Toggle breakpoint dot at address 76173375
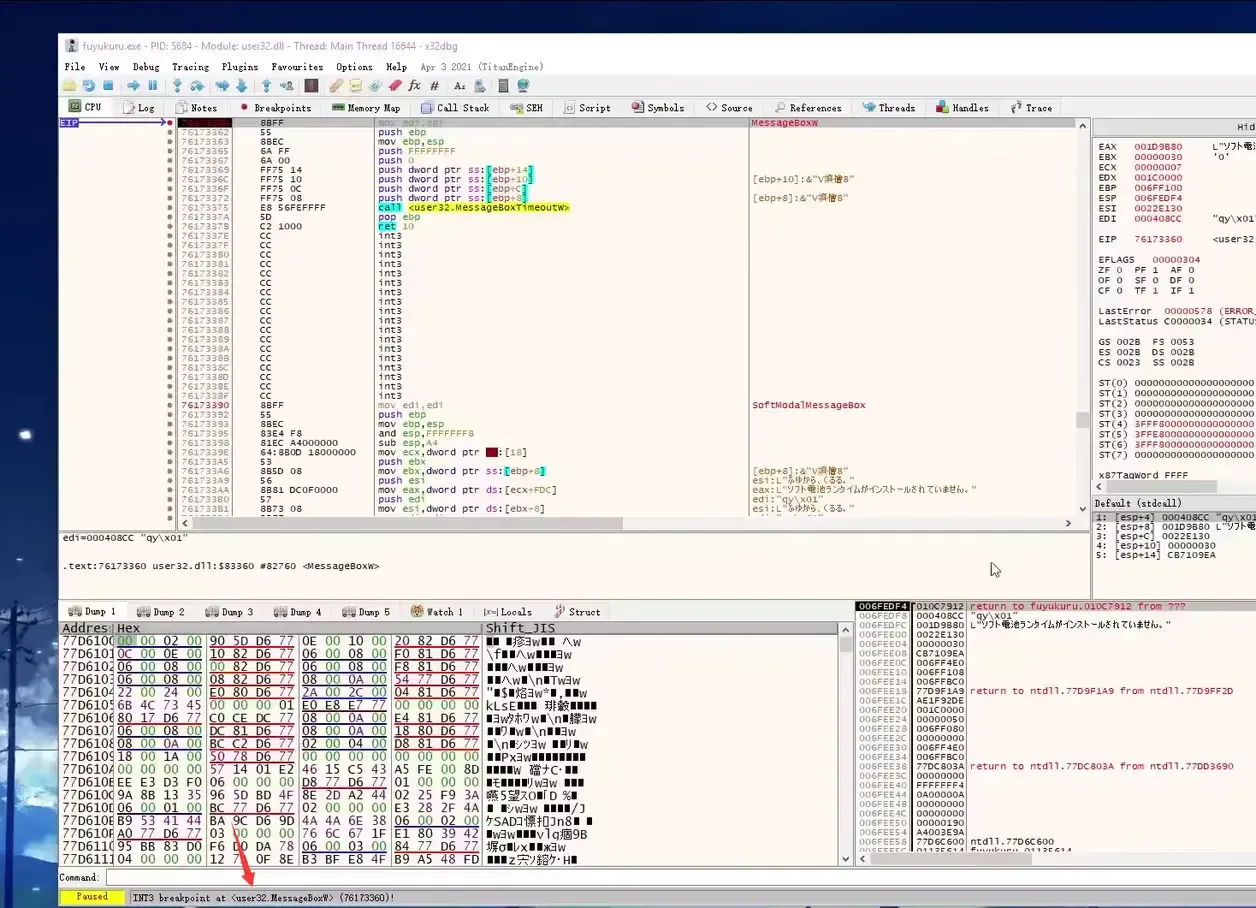Viewport: 1256px width, 908px height. point(170,207)
